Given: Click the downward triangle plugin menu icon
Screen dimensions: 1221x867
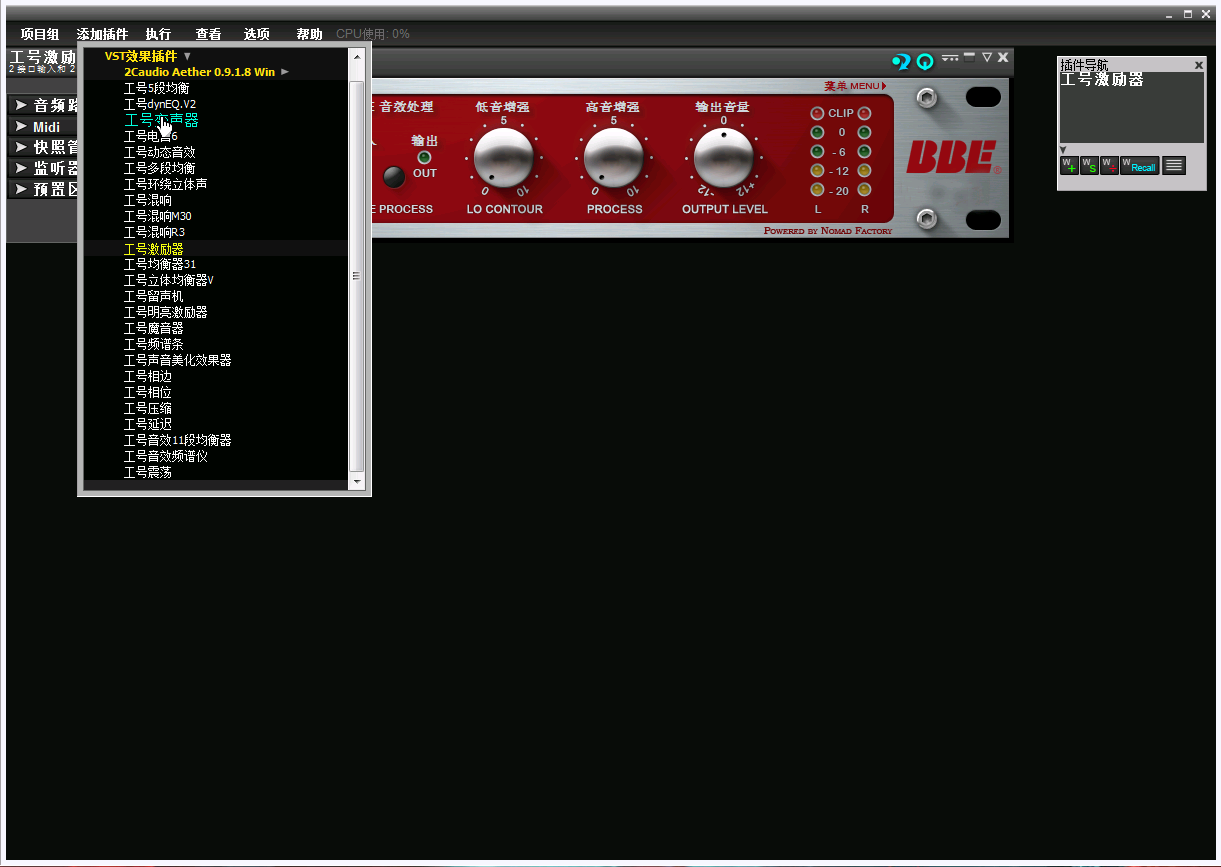Looking at the screenshot, I should tap(986, 57).
